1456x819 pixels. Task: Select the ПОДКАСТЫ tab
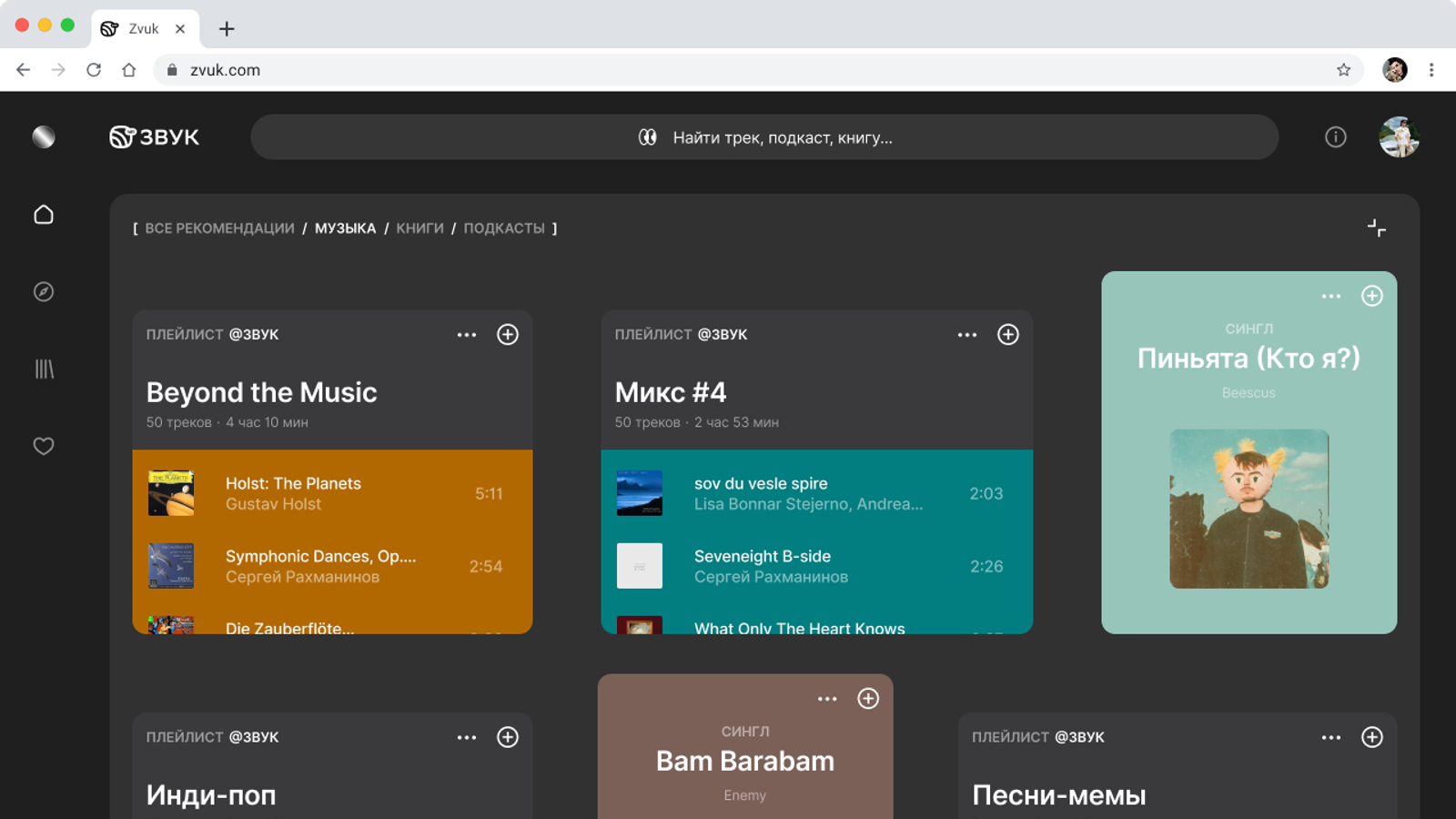click(x=504, y=228)
